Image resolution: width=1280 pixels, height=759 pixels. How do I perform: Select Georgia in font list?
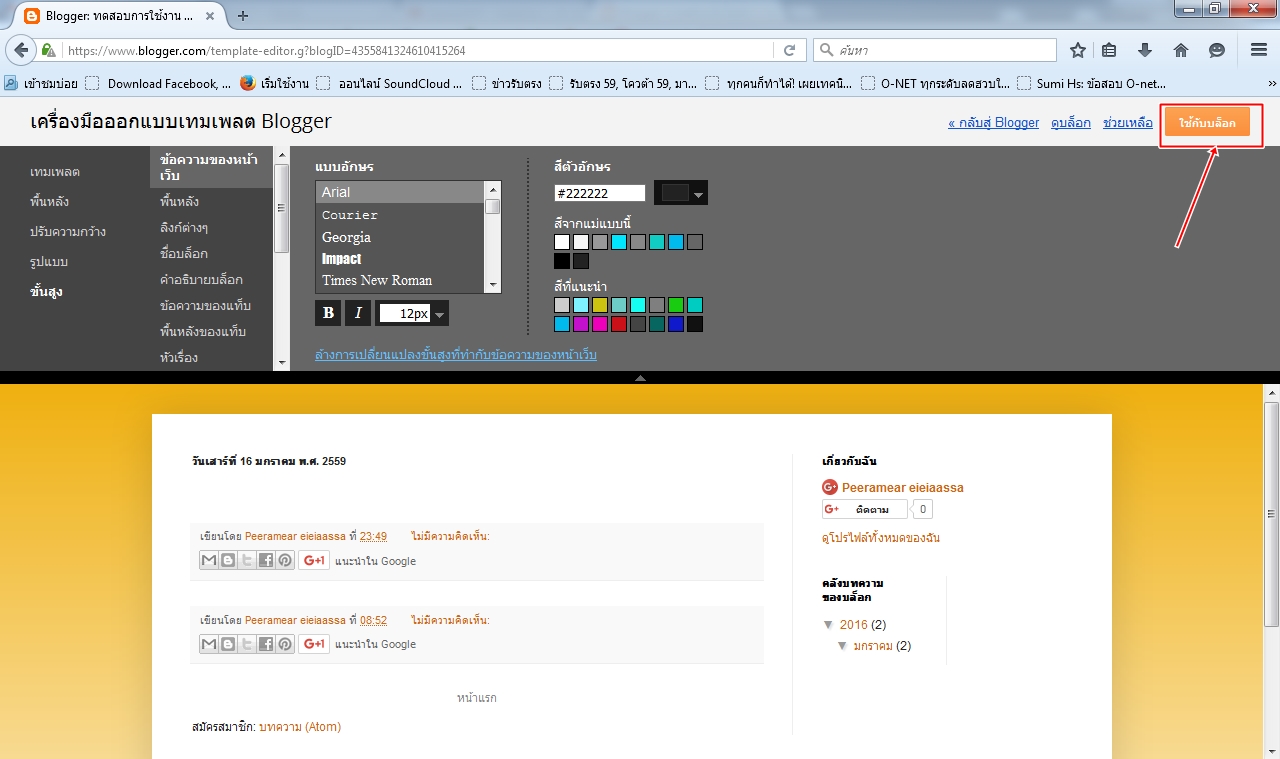[400, 237]
